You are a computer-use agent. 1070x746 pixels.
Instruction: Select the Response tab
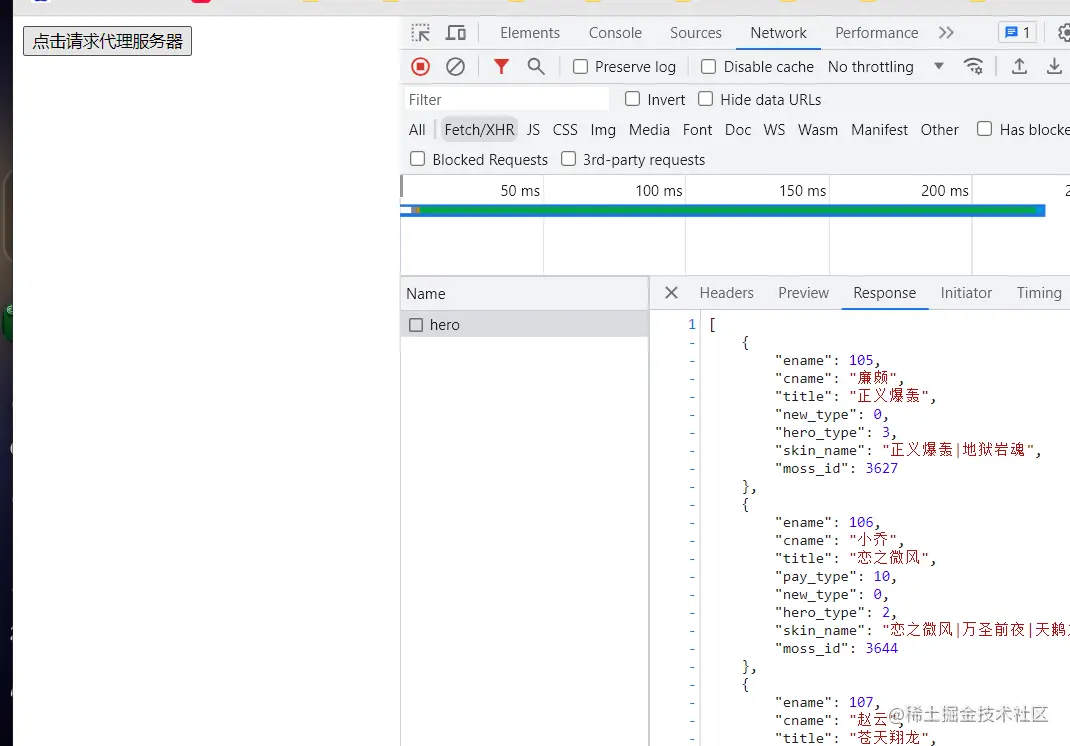[x=884, y=293]
